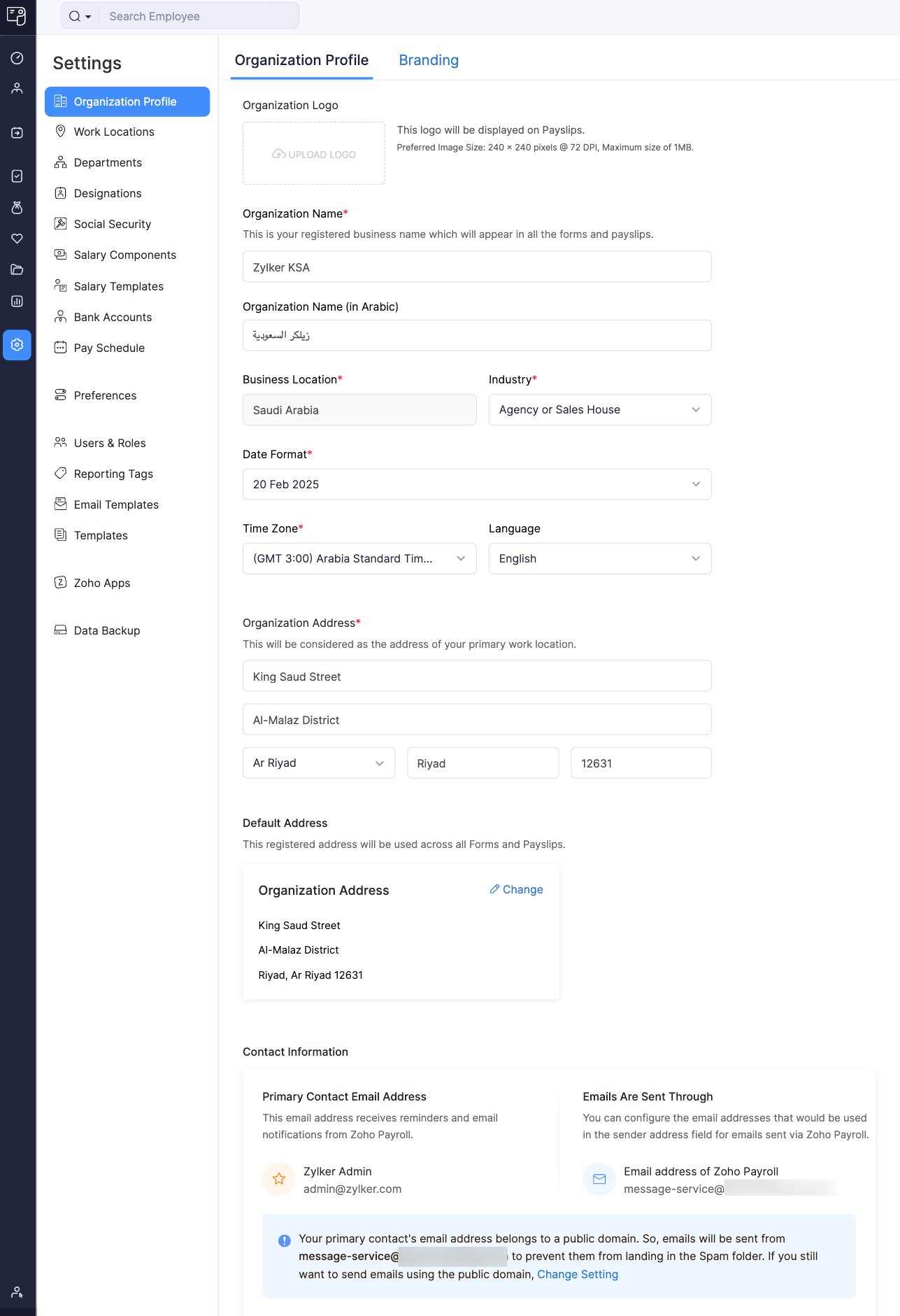Image resolution: width=900 pixels, height=1316 pixels.
Task: Click the UPLOAD LOGO box
Action: [x=314, y=153]
